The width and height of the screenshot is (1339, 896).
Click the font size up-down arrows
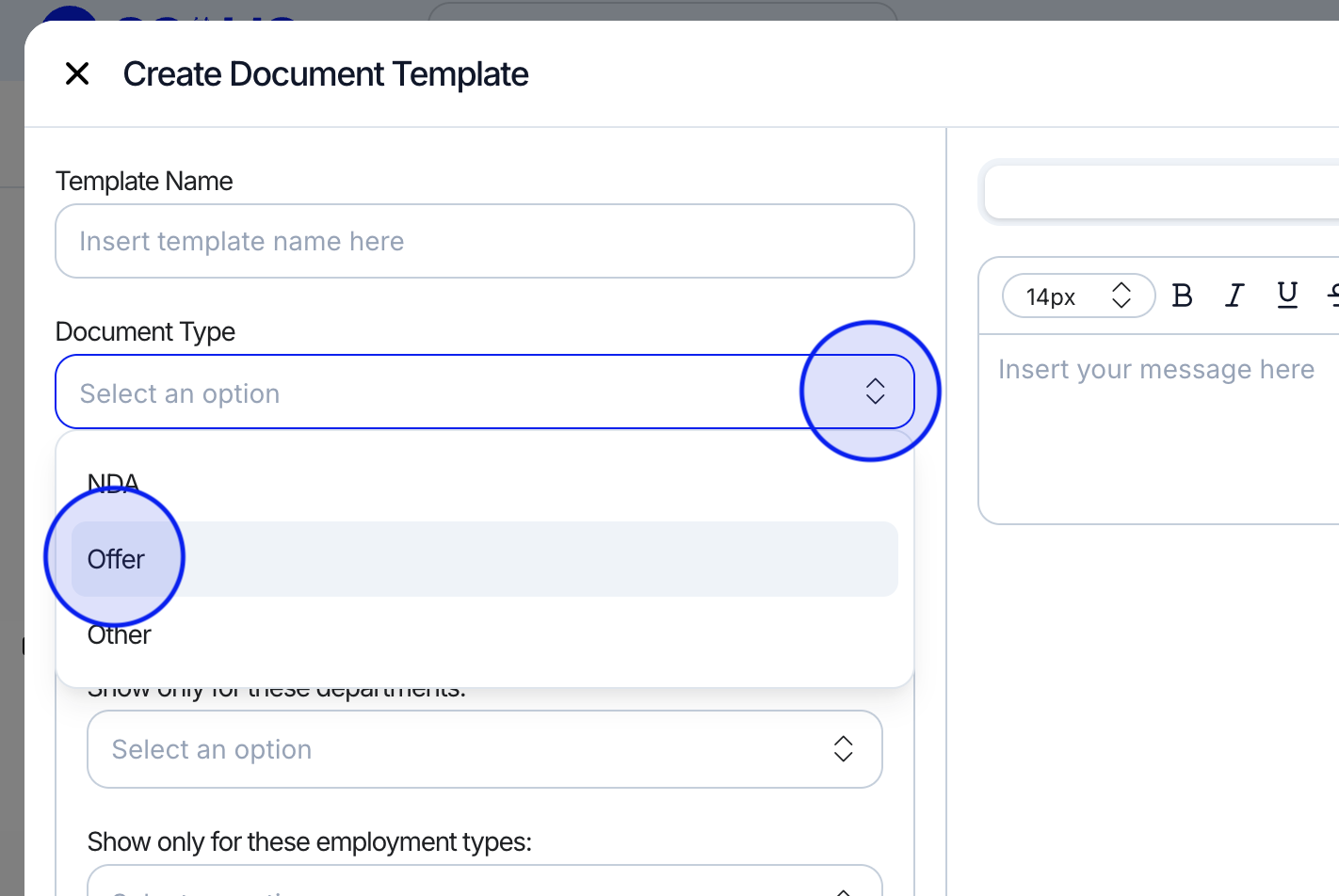pyautogui.click(x=1121, y=296)
